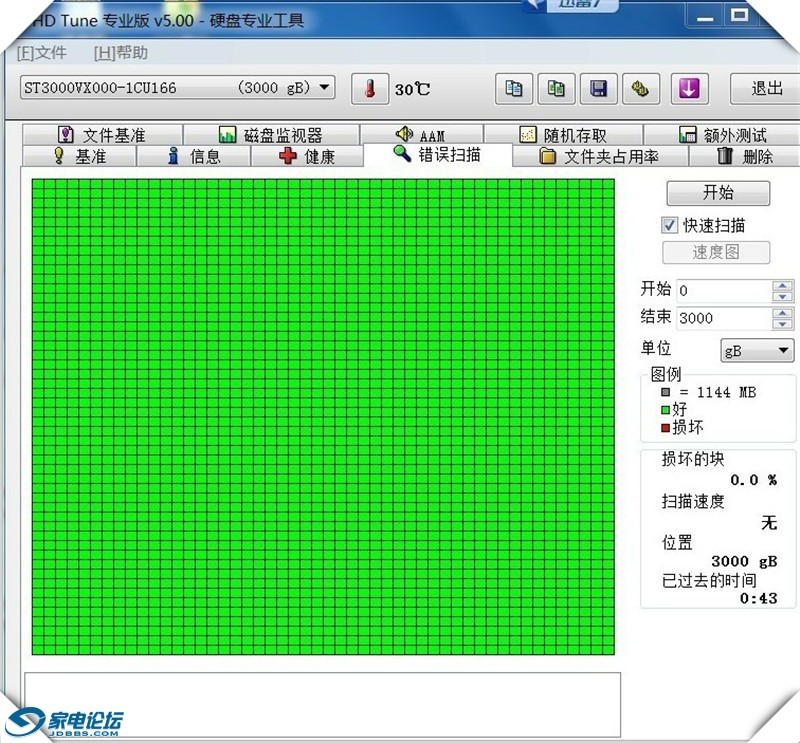Increase the 开始 start value with up arrow
The height and width of the screenshot is (743, 800).
click(783, 285)
